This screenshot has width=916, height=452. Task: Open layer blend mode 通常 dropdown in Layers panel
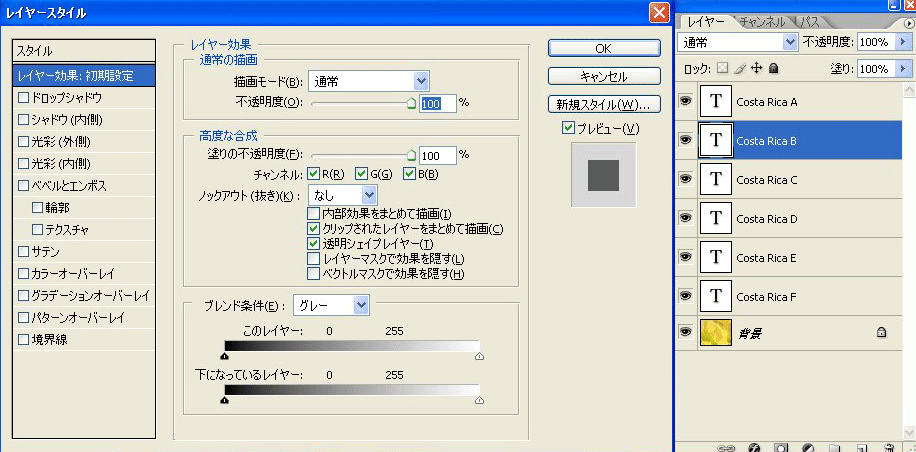pyautogui.click(x=738, y=42)
